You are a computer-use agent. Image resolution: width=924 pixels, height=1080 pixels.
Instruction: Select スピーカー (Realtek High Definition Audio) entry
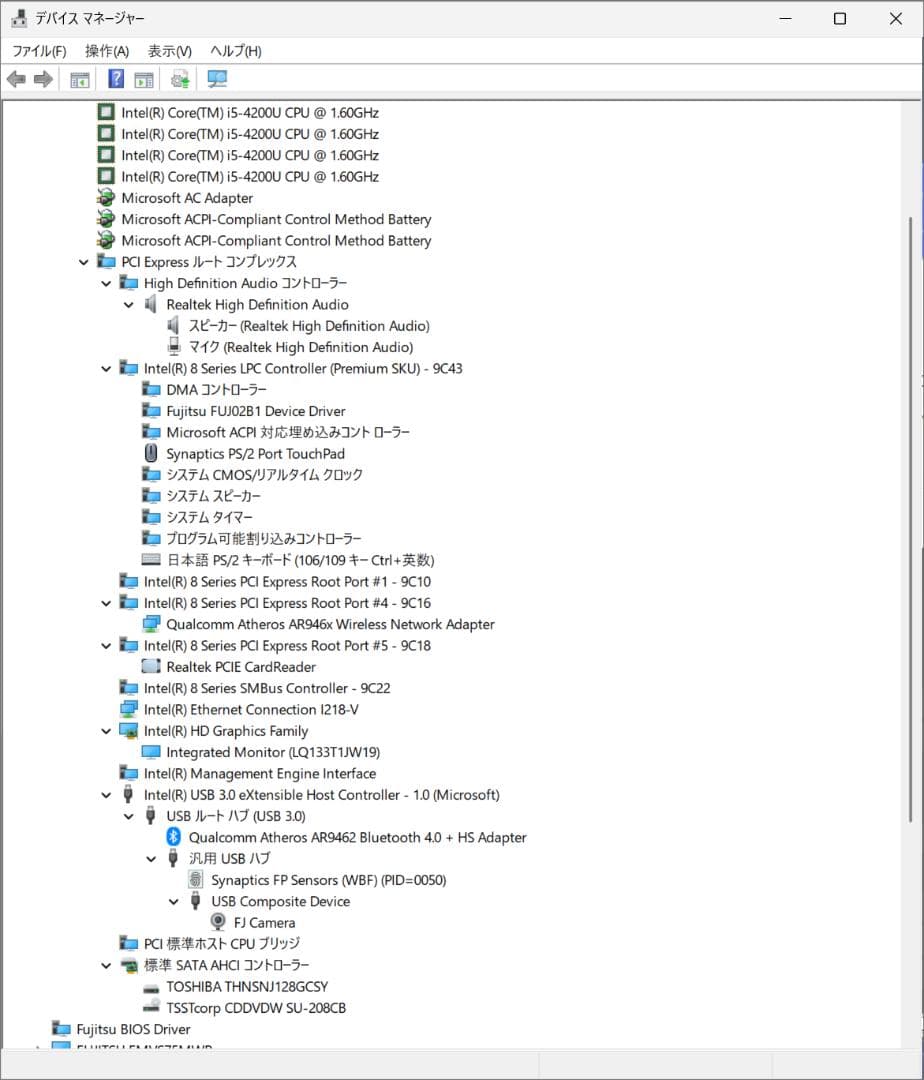coord(309,326)
